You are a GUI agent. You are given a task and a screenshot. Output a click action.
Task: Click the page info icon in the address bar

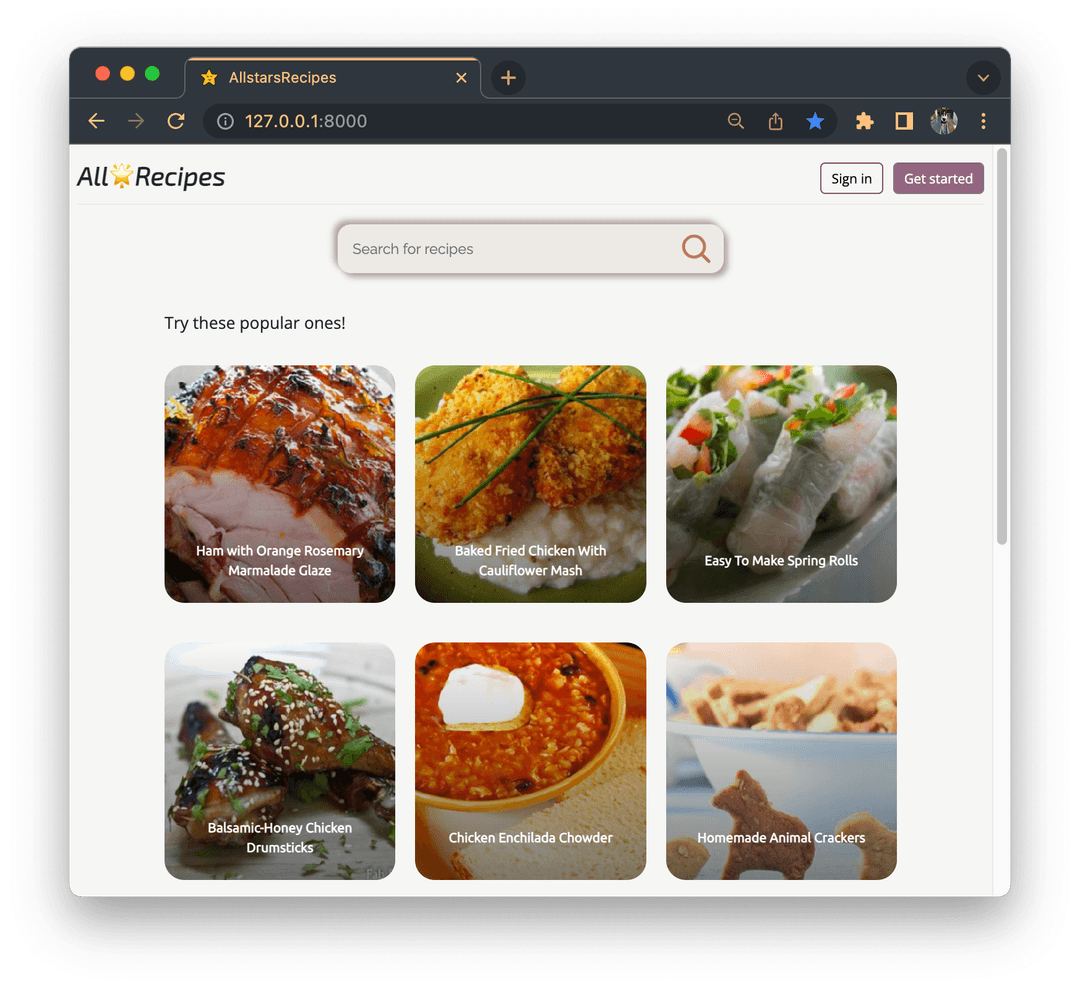(224, 121)
